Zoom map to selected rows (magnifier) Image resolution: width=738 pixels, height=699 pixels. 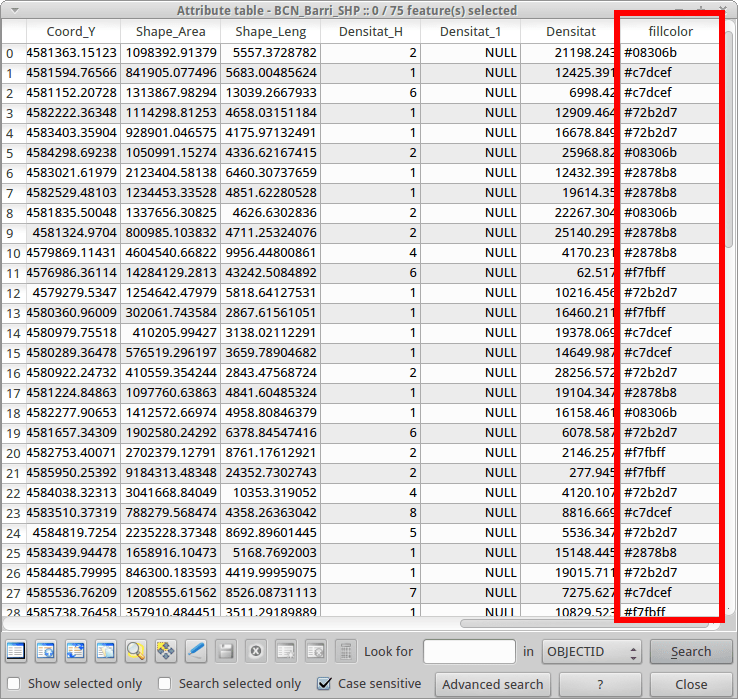(x=136, y=651)
